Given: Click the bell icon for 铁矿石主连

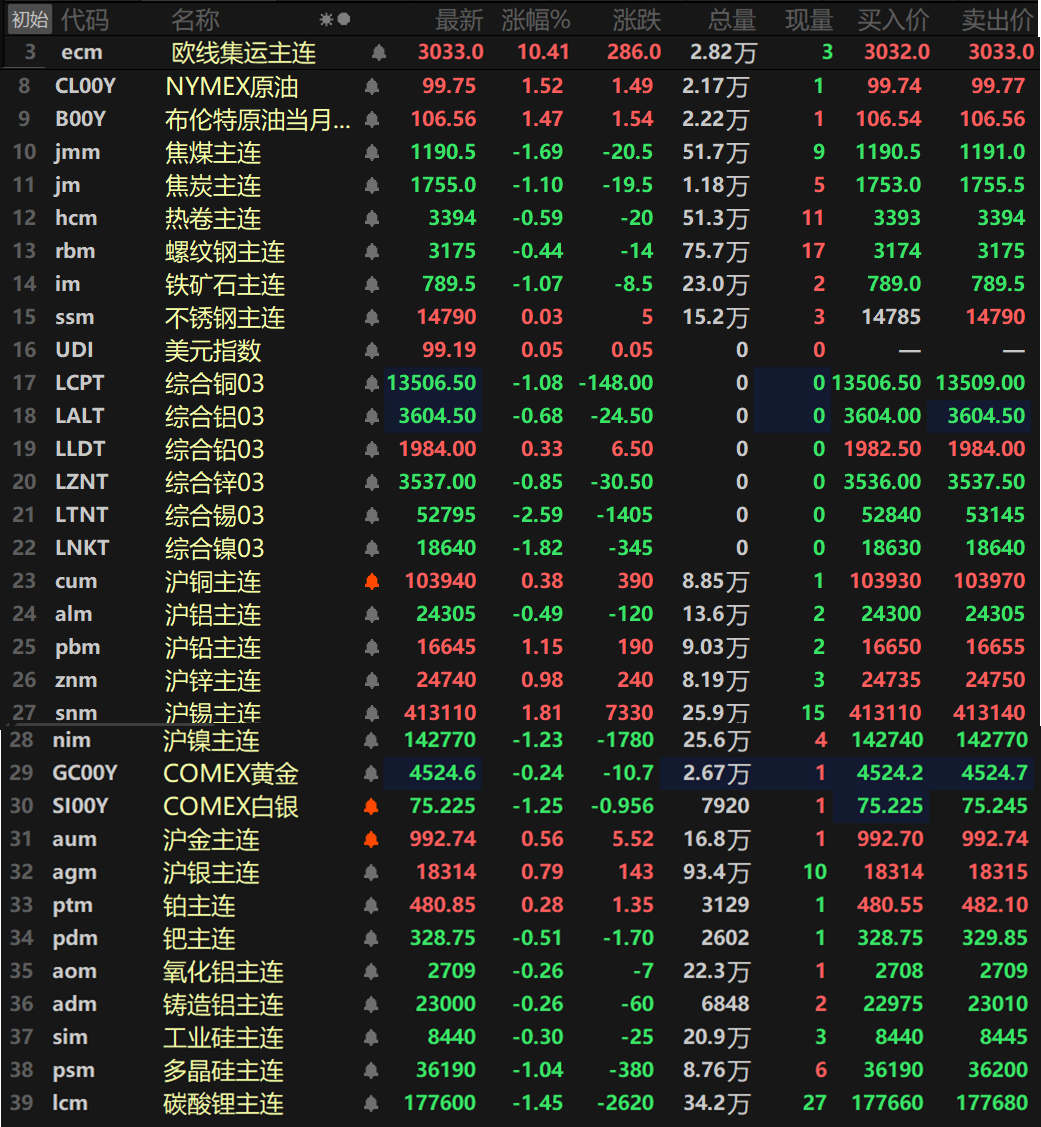Looking at the screenshot, I should [372, 285].
